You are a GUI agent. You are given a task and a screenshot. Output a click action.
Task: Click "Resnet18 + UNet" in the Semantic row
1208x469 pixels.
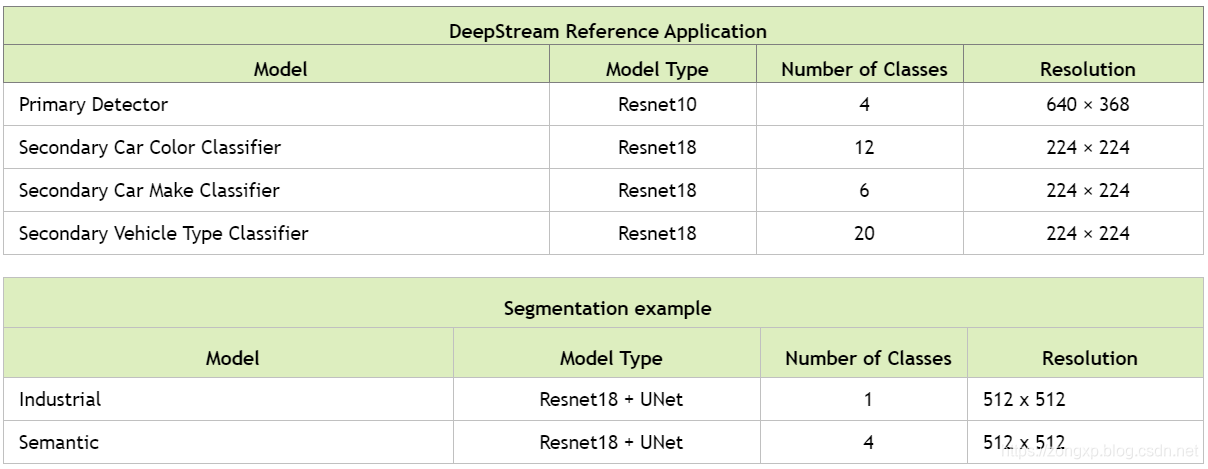tap(611, 442)
